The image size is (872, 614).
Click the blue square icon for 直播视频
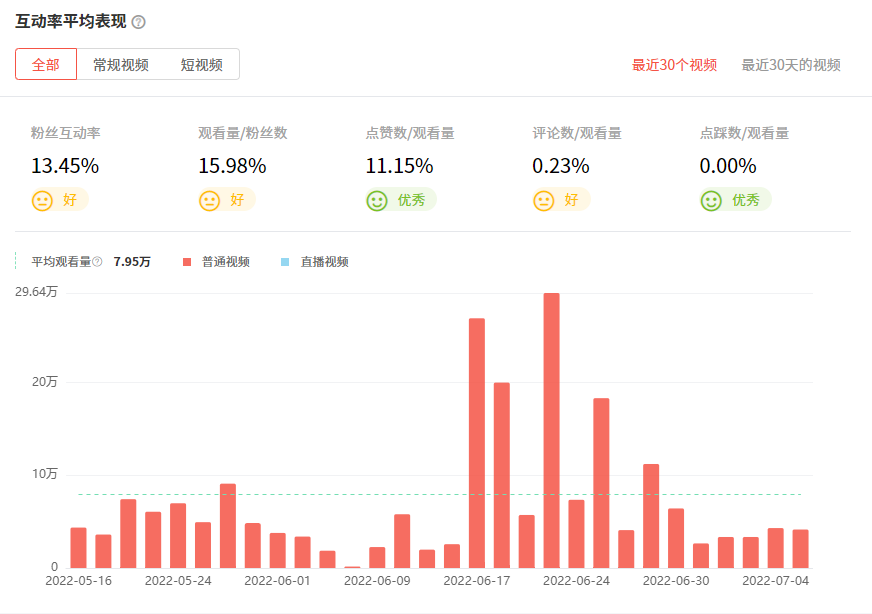pyautogui.click(x=283, y=261)
